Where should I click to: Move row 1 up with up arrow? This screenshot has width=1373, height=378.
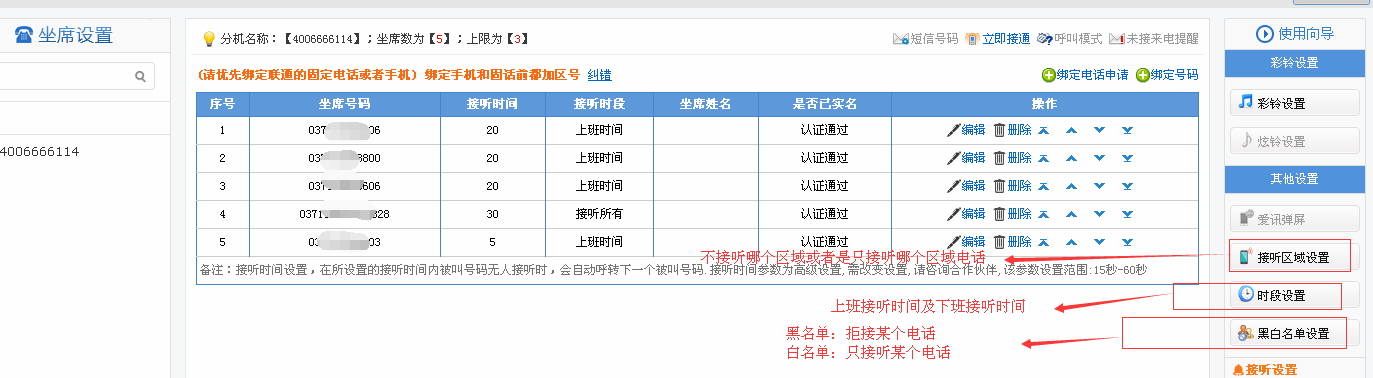[1071, 130]
